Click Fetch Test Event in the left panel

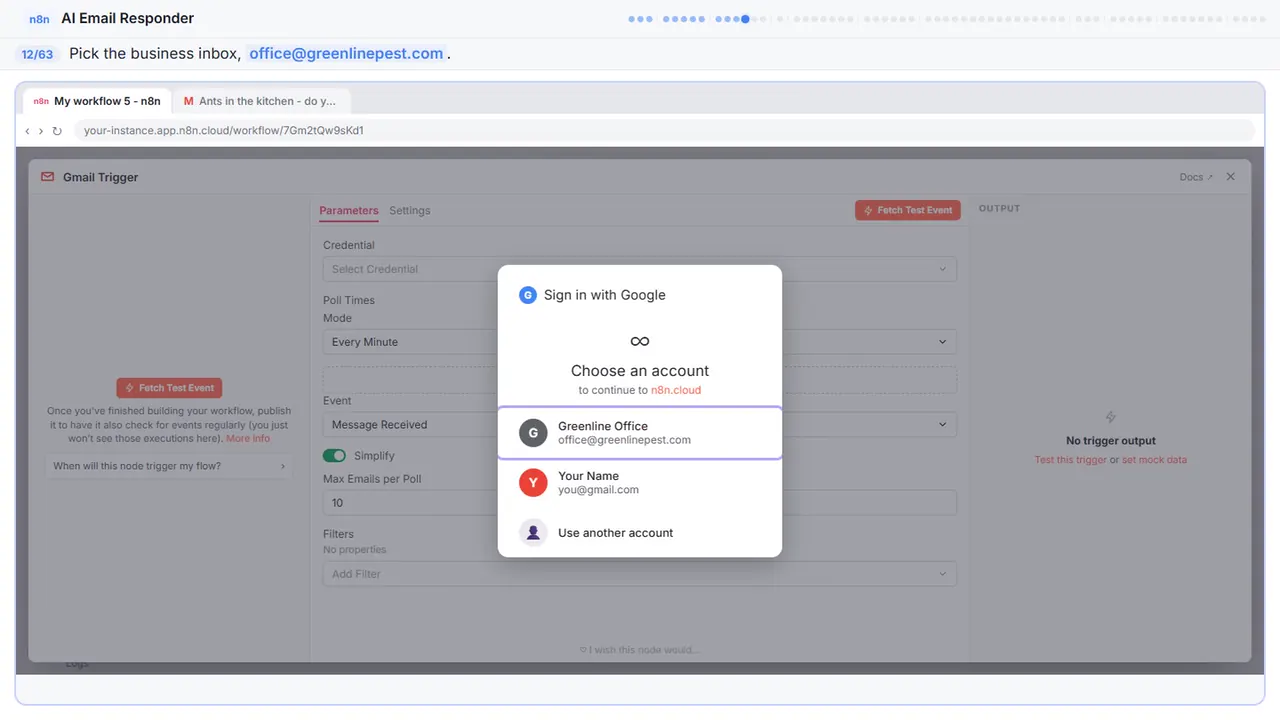click(169, 388)
